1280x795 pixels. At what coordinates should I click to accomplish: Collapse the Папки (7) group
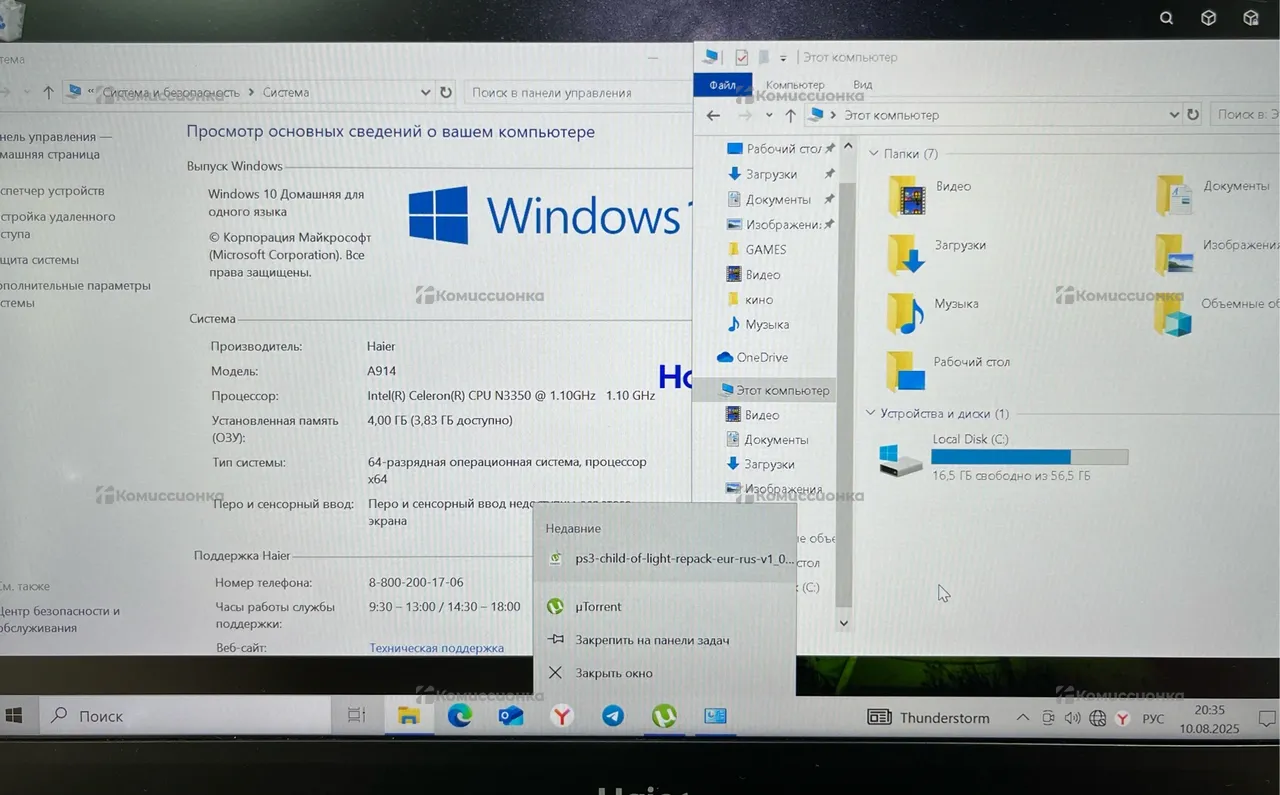tap(874, 154)
